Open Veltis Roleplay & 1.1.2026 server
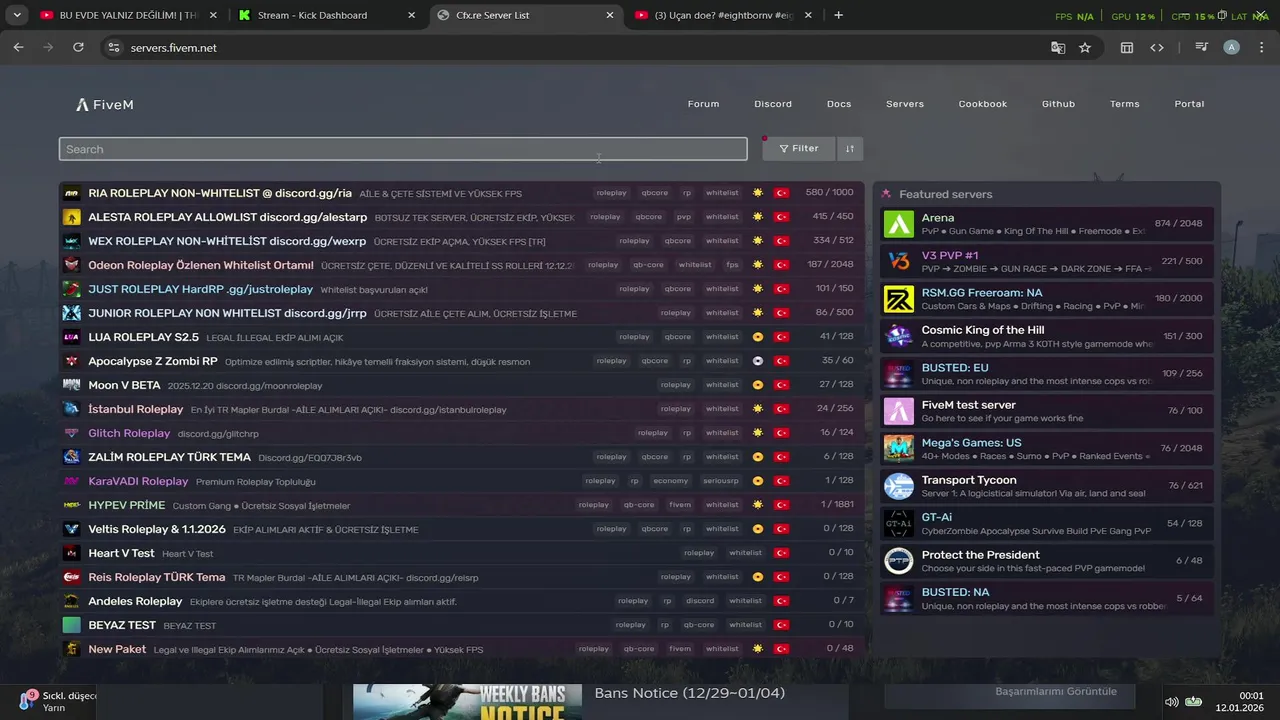1280x720 pixels. pos(461,529)
